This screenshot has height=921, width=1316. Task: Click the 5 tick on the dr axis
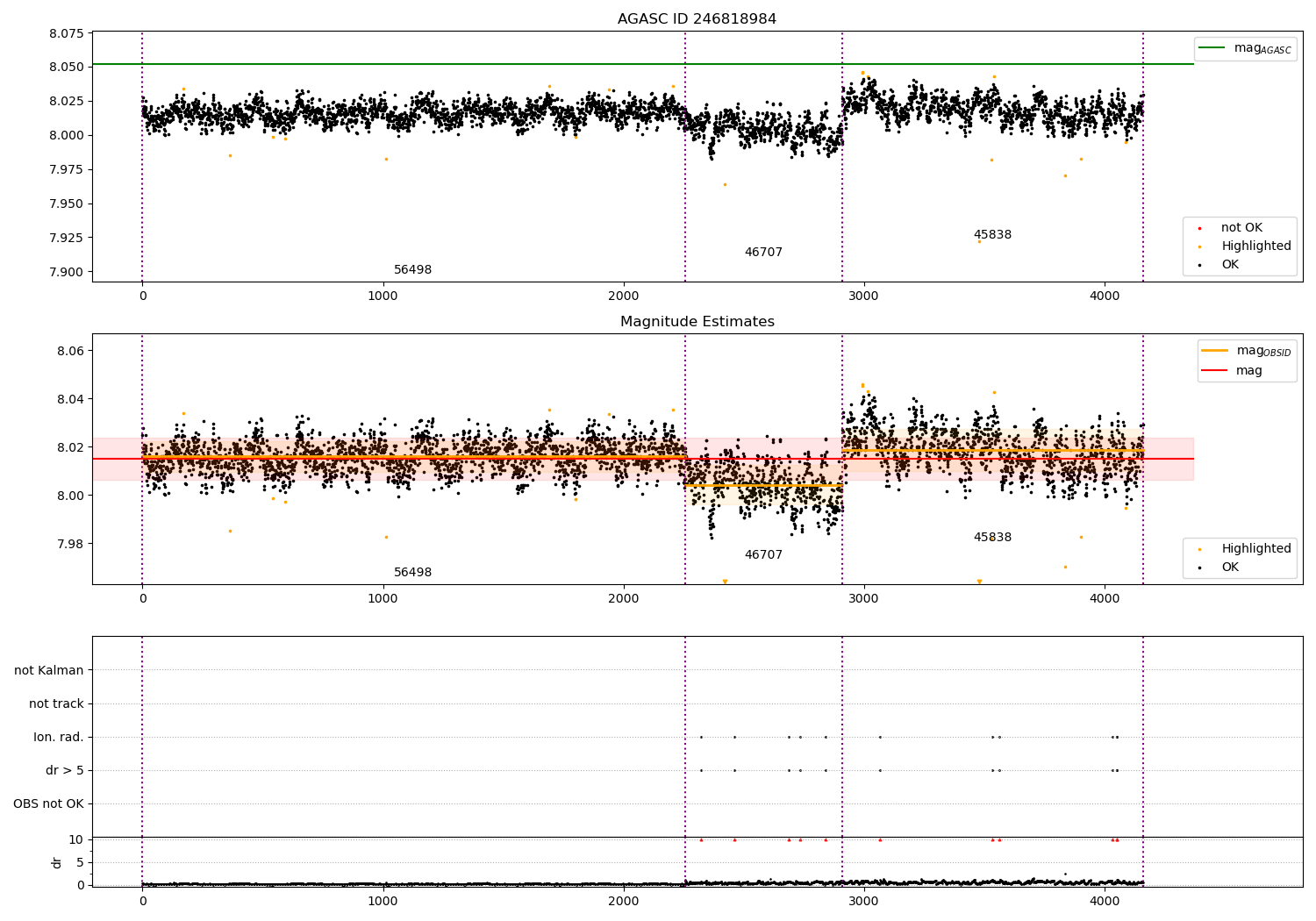(x=80, y=863)
